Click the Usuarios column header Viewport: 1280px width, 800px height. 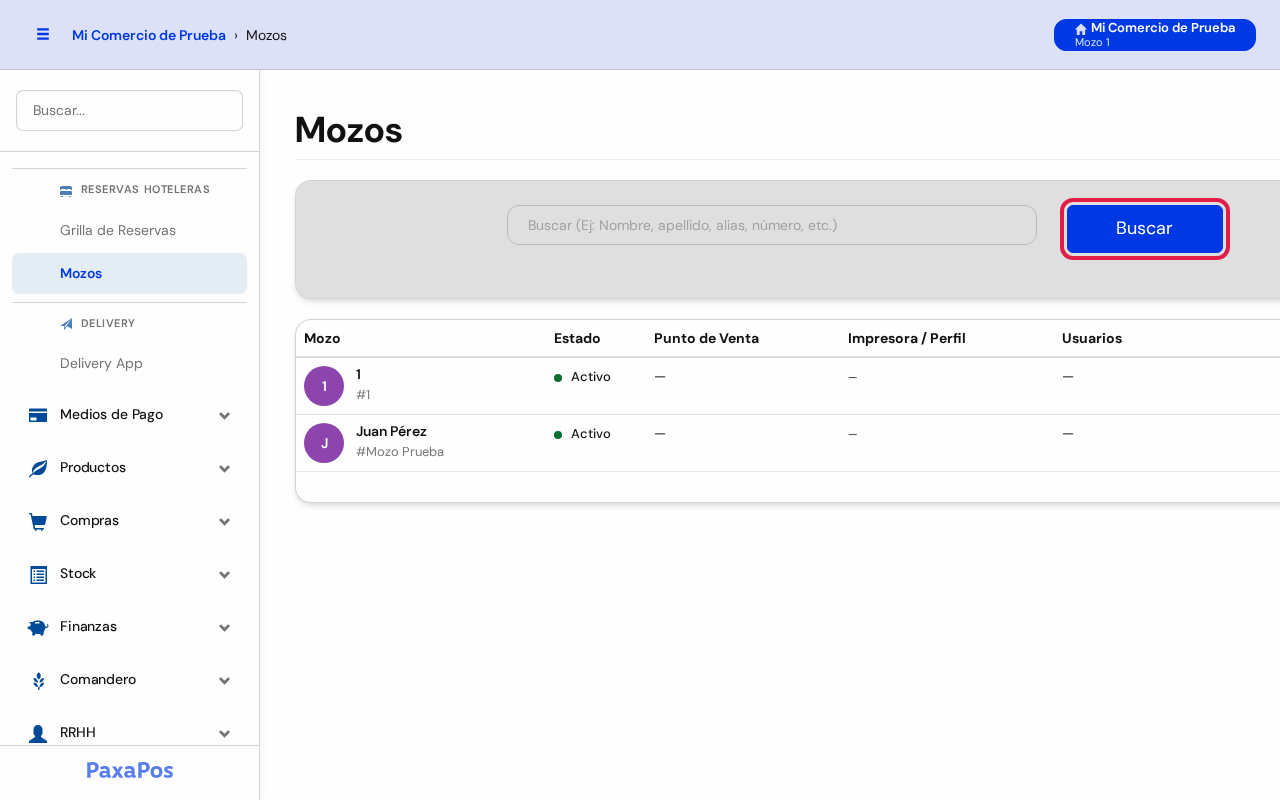click(x=1092, y=338)
